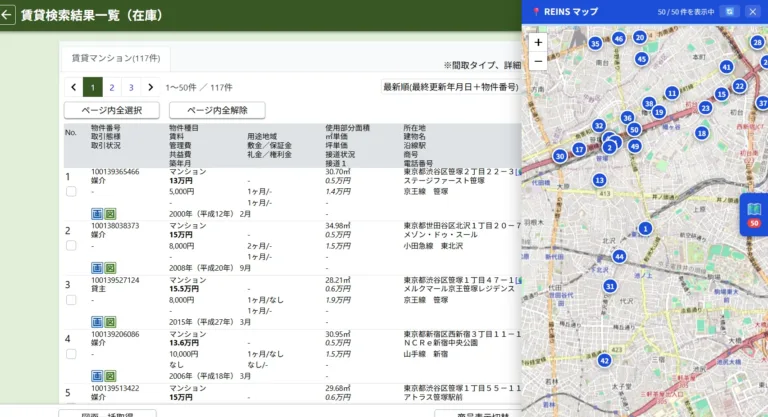Select map marker 41
Viewport: 768px width, 417px height.
(726, 67)
